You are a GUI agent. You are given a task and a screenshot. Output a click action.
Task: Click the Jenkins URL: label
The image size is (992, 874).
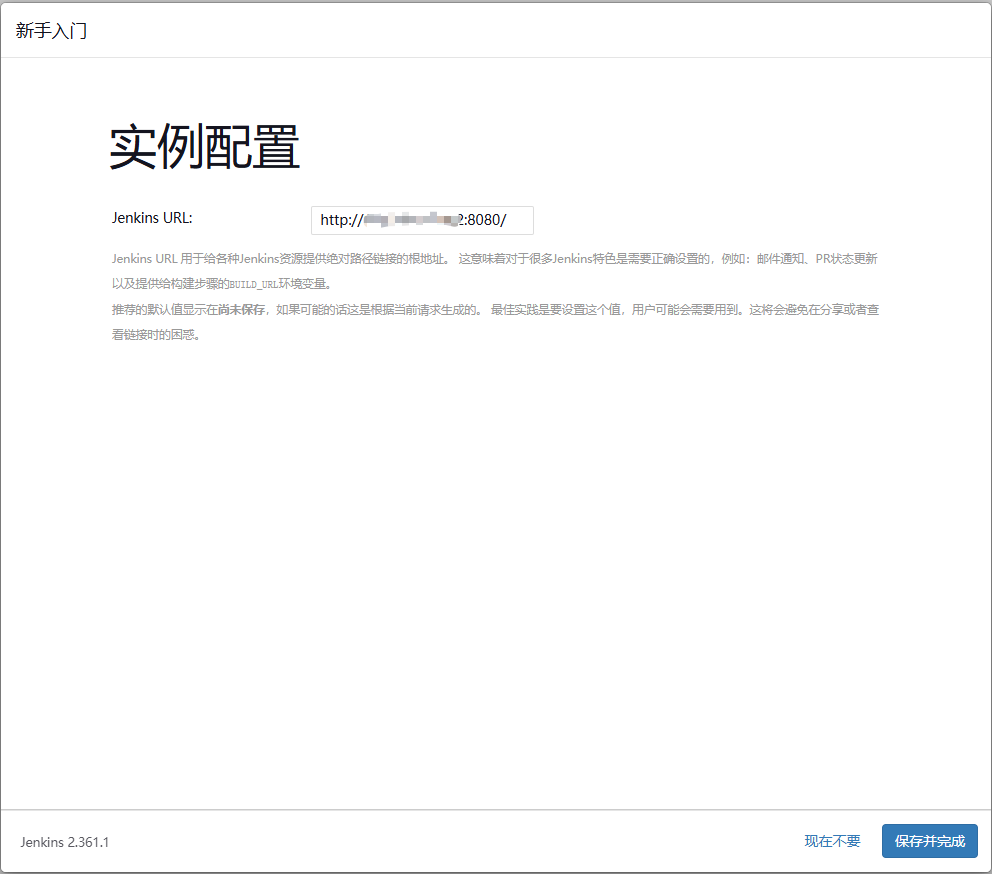(152, 218)
